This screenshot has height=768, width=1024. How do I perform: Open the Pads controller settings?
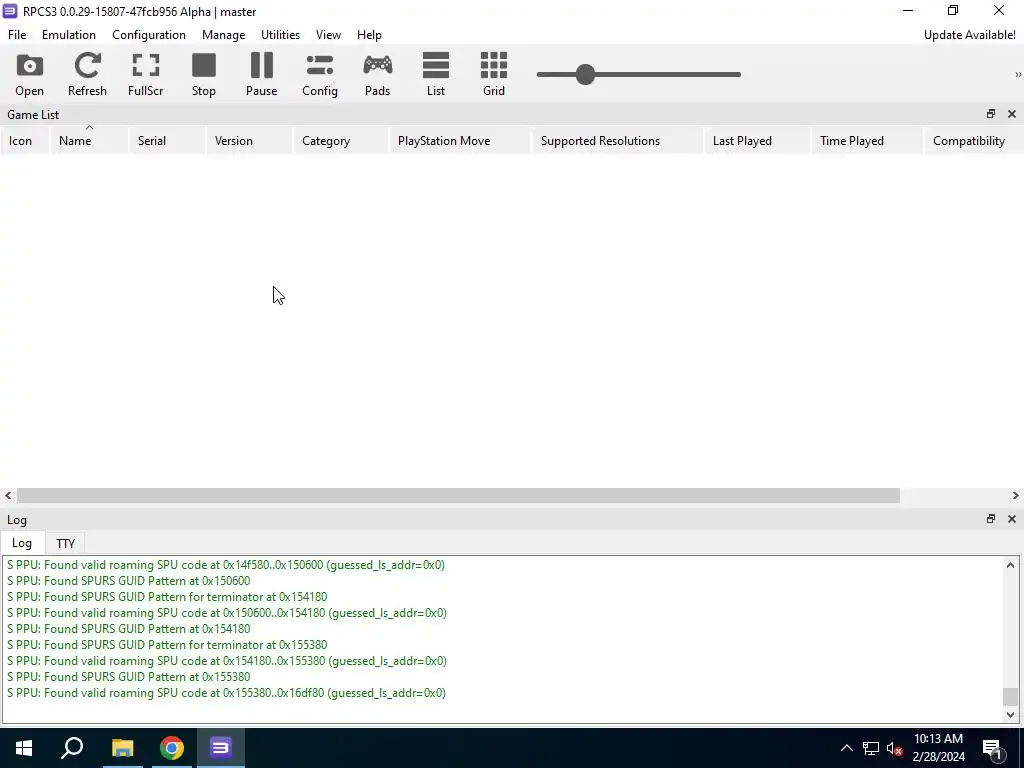click(x=377, y=74)
